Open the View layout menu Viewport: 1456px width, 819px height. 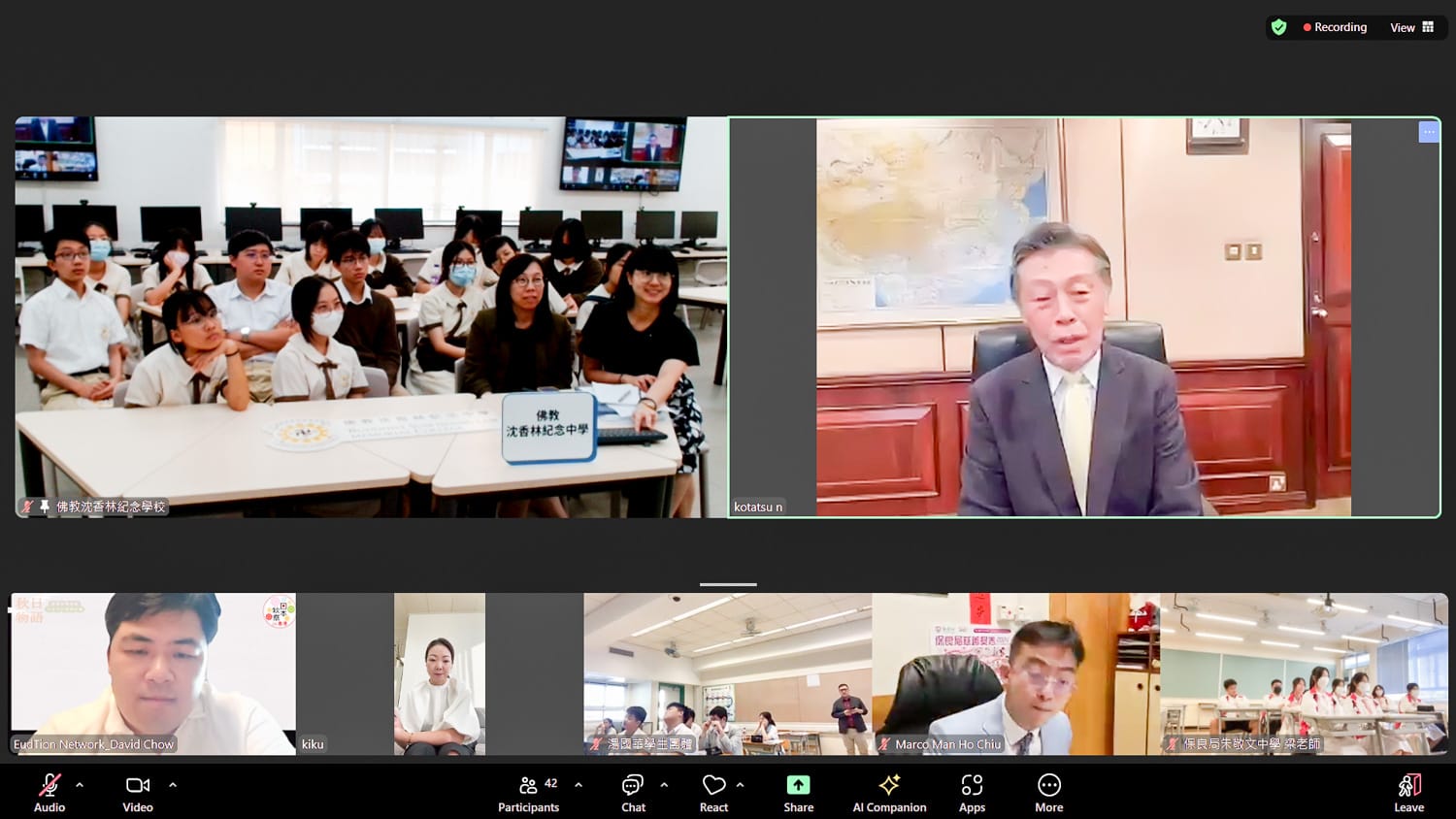[1411, 27]
